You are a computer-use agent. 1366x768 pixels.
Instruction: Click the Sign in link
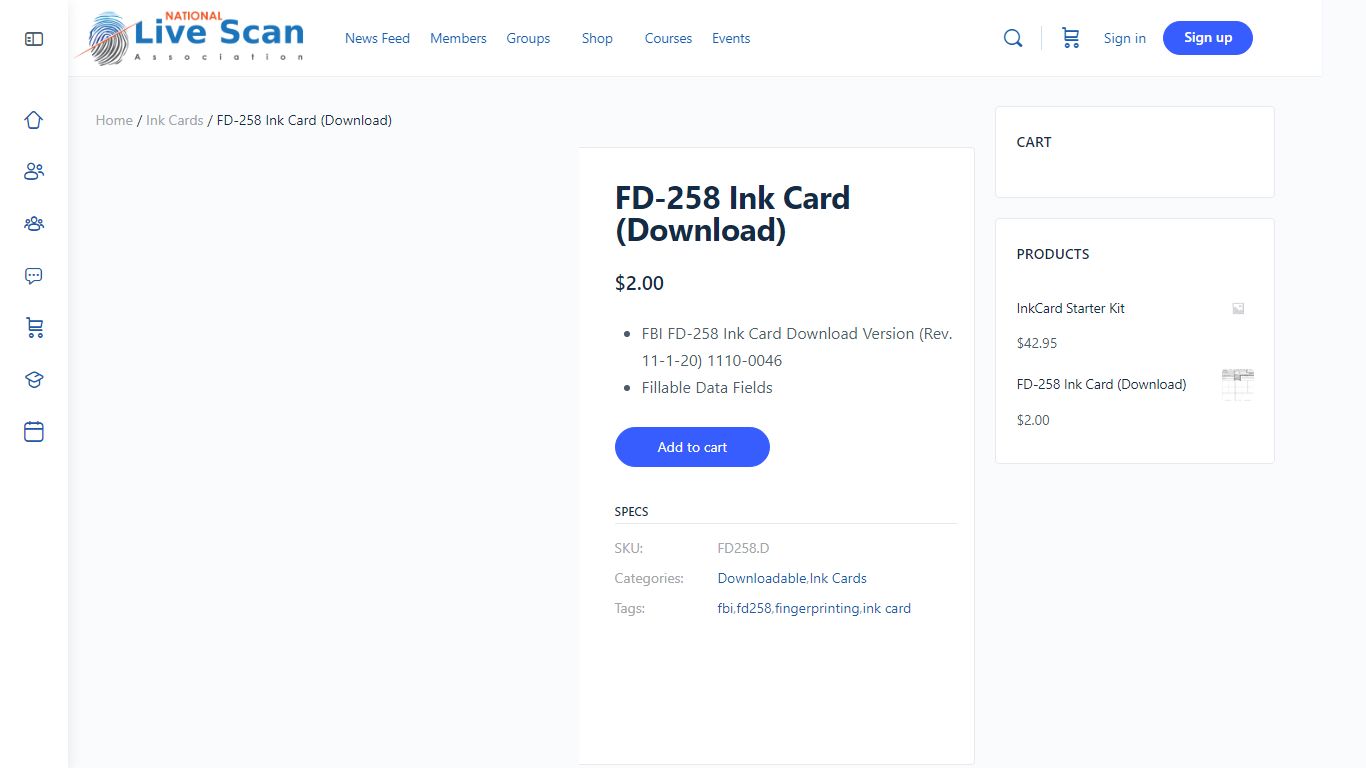click(x=1125, y=38)
